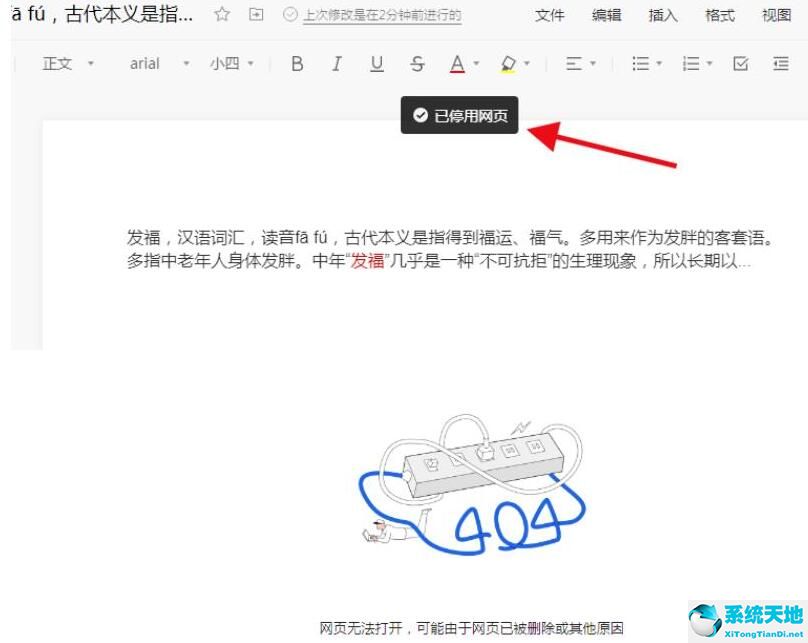This screenshot has width=808, height=643.
Task: Increase paragraph indentation
Action: point(781,63)
